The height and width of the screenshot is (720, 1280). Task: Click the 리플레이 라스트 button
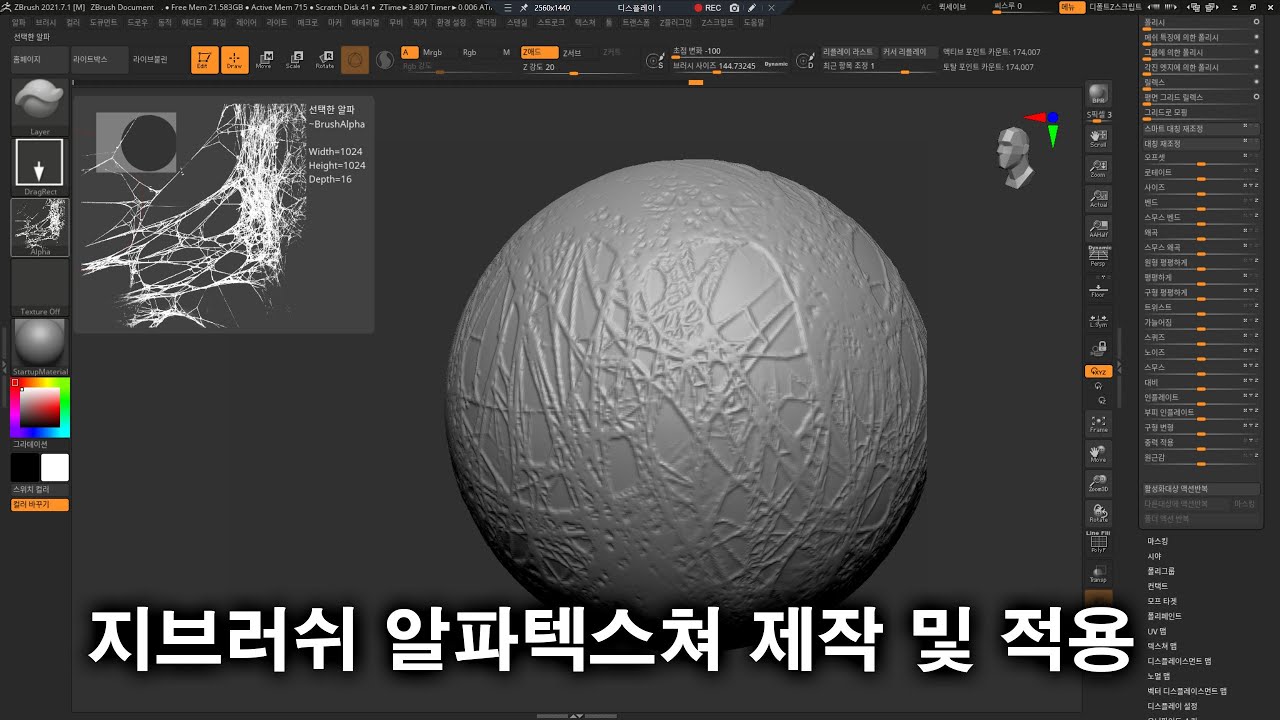[x=848, y=52]
